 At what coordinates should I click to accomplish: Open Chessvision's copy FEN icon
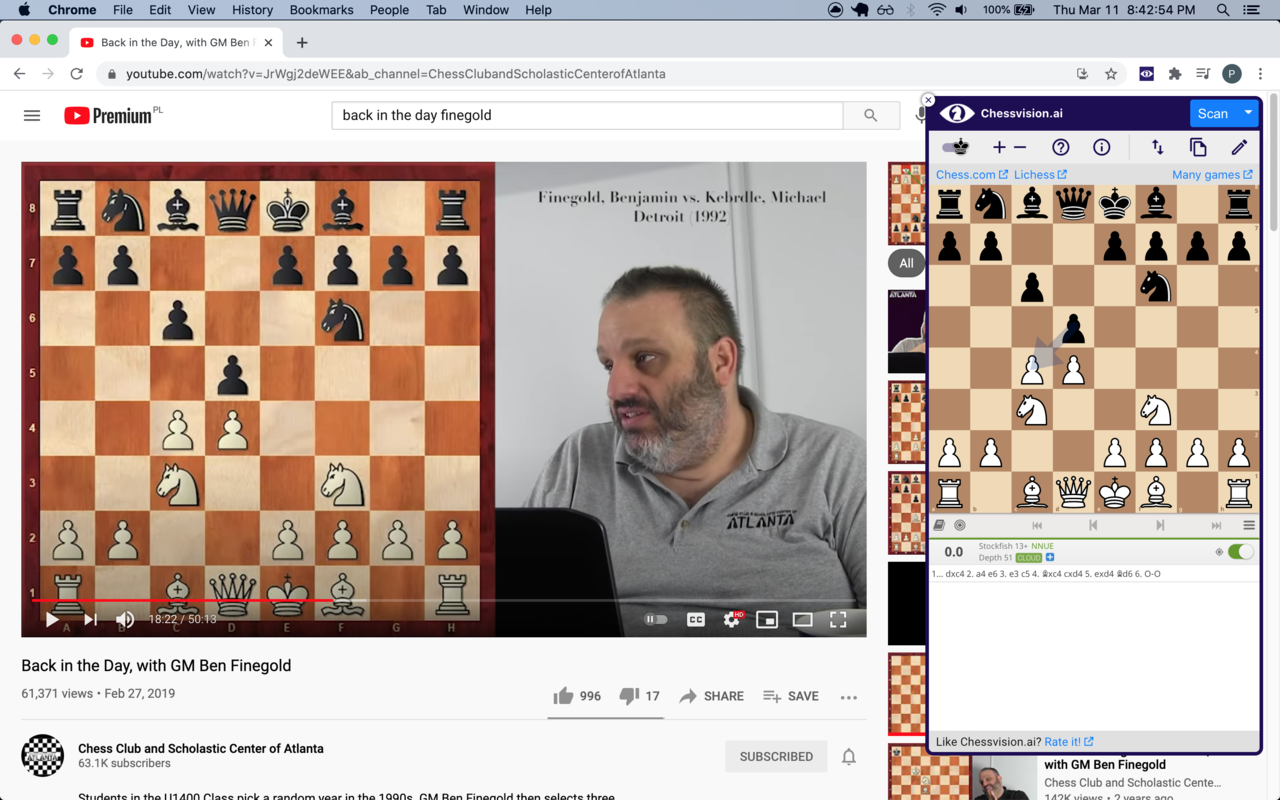pos(1198,147)
